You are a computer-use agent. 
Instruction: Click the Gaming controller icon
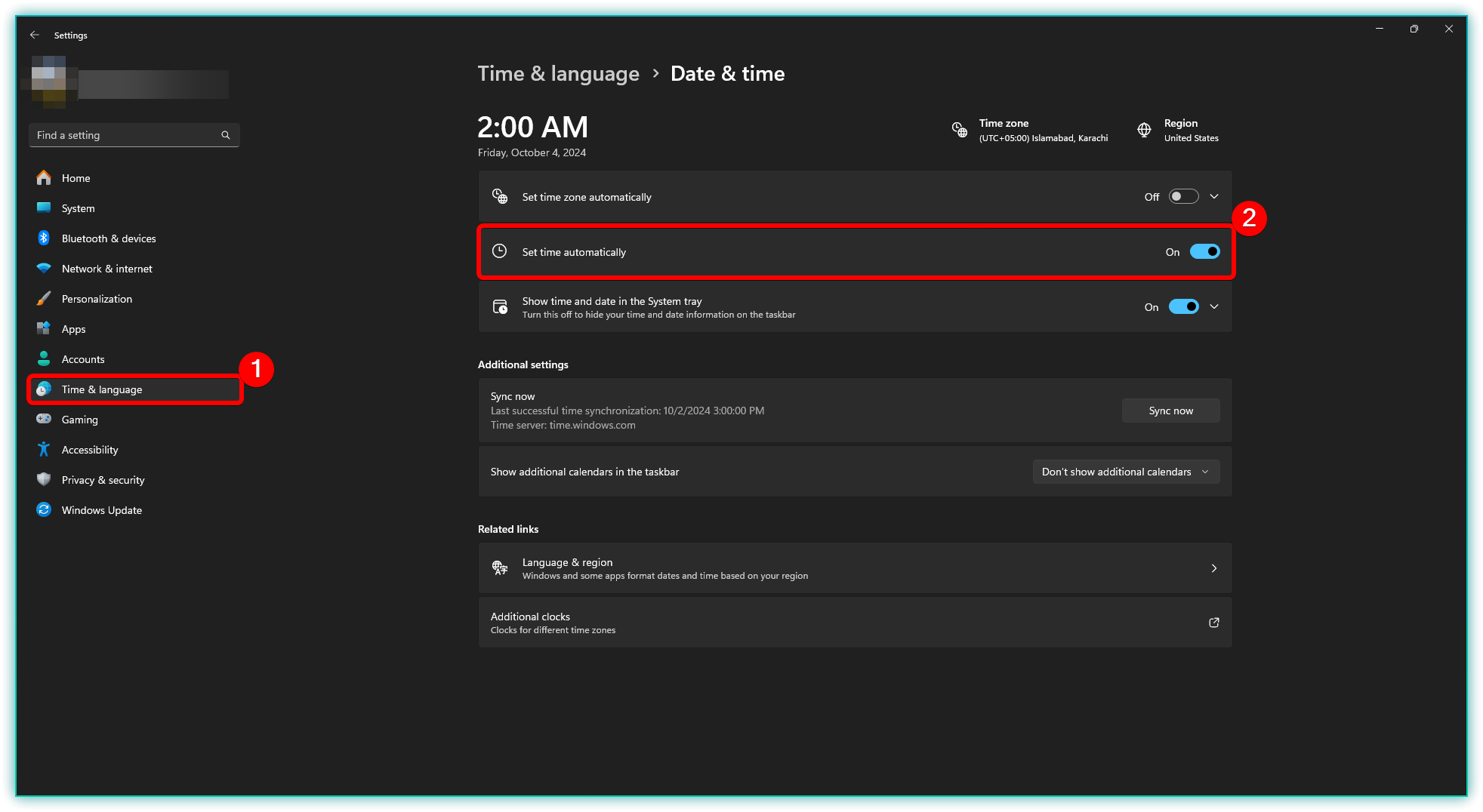point(44,420)
